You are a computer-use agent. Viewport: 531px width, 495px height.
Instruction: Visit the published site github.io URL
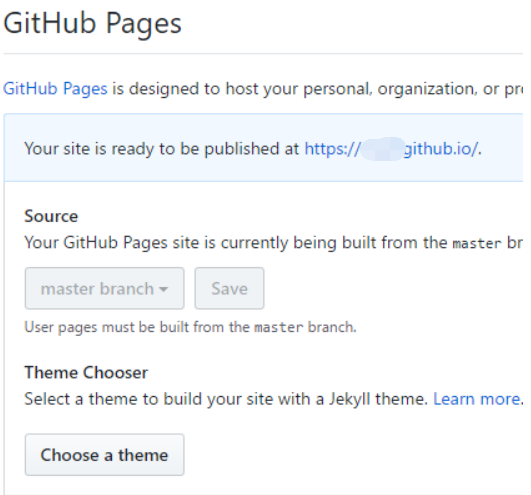tap(391, 149)
